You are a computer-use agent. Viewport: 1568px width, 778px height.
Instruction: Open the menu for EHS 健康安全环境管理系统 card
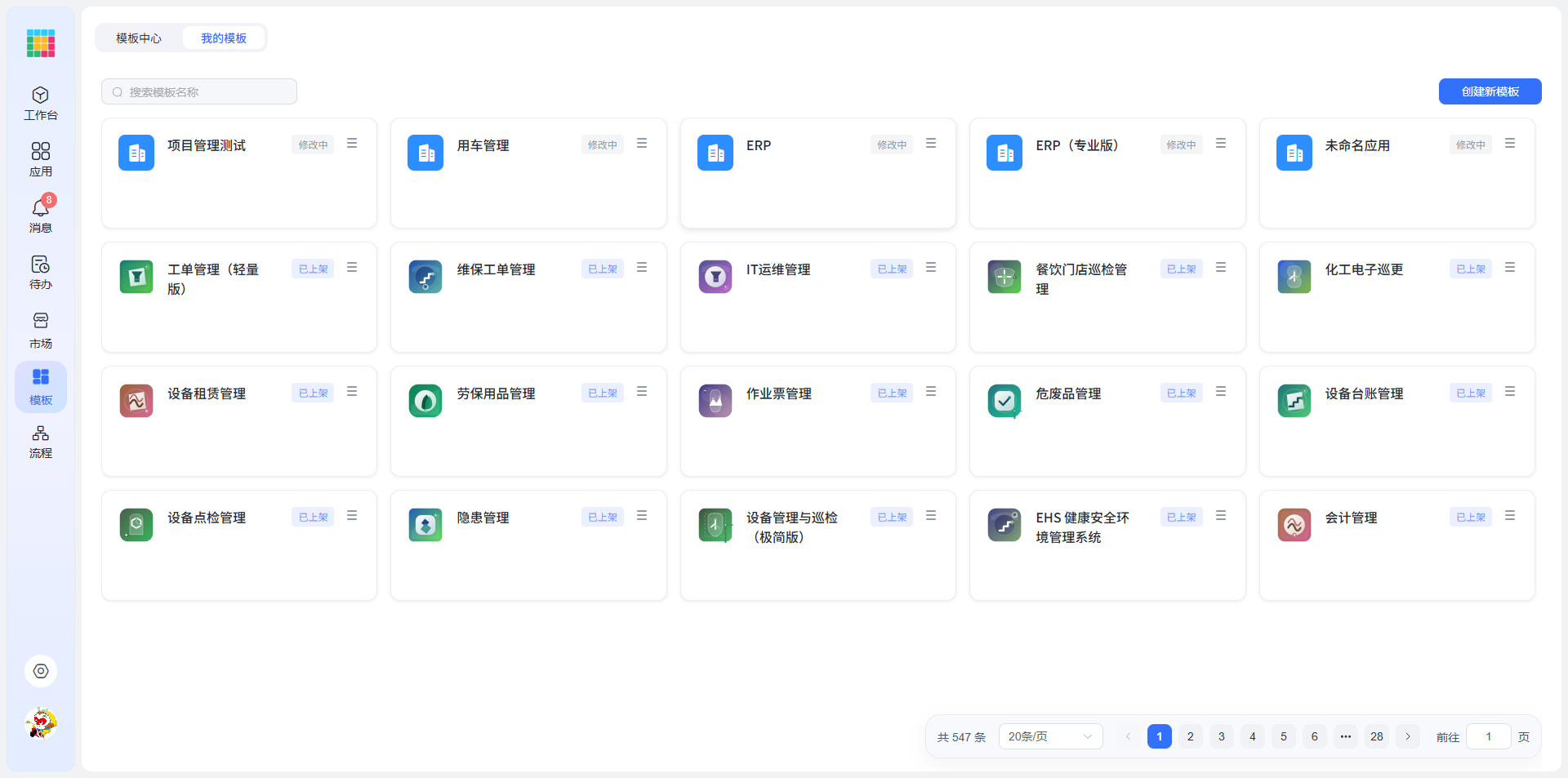1221,516
